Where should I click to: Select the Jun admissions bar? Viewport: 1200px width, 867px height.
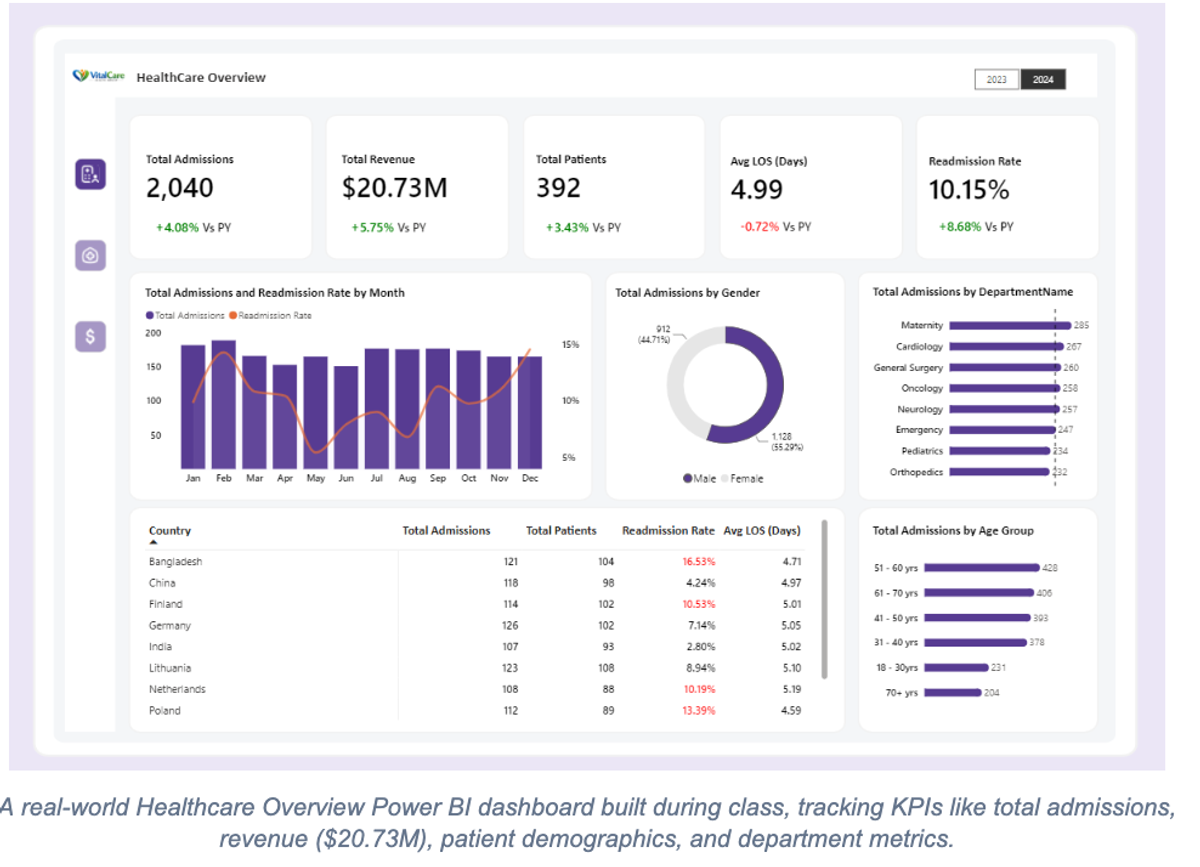tap(346, 417)
